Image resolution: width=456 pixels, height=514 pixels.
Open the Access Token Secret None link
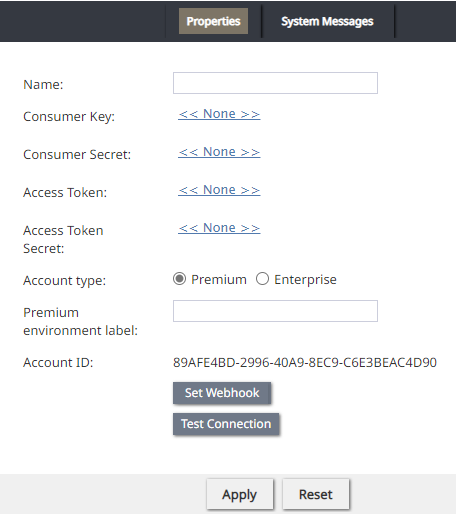pyautogui.click(x=219, y=228)
